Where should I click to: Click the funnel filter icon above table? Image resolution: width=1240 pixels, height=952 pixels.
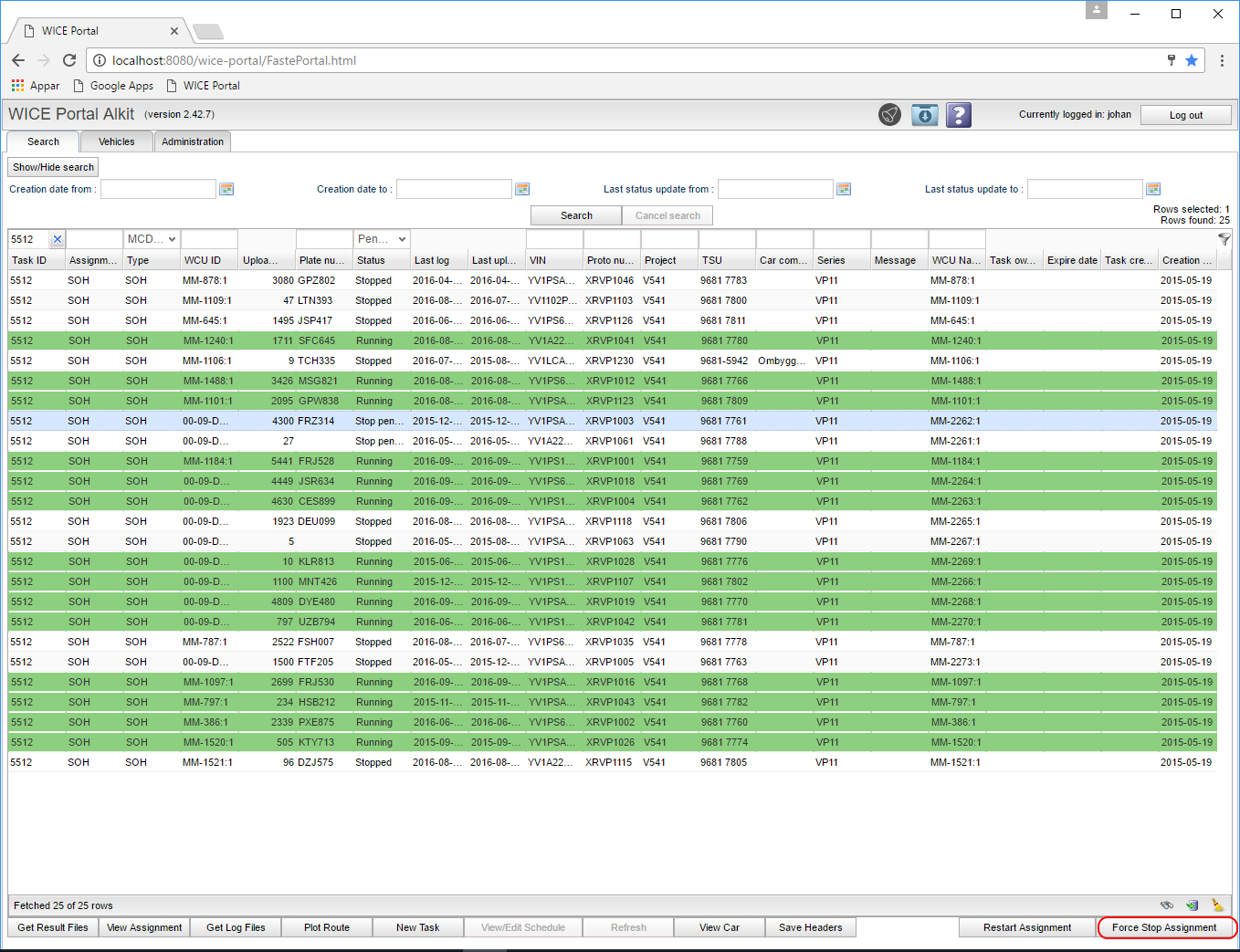pyautogui.click(x=1224, y=239)
